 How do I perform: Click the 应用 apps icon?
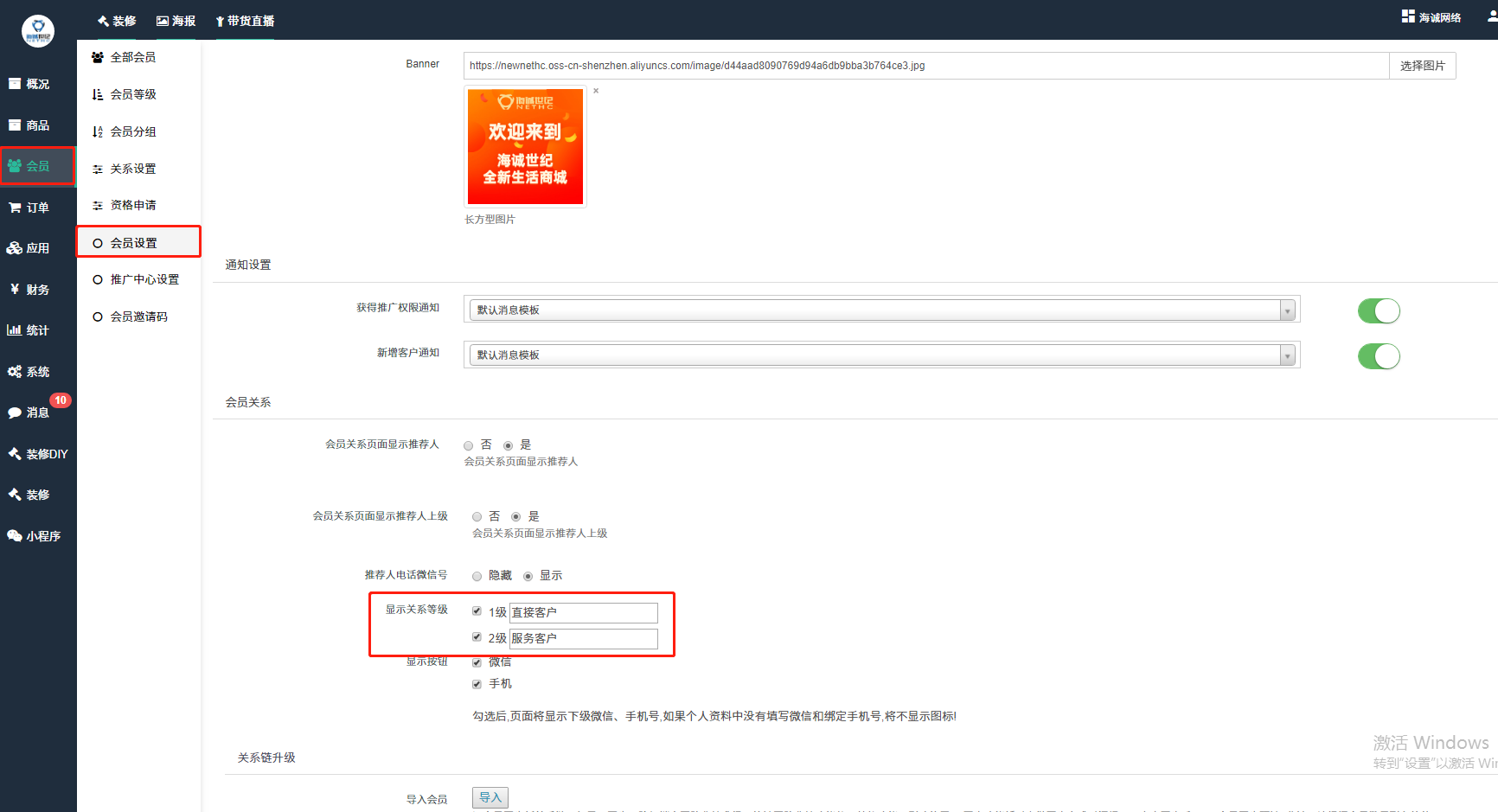point(15,248)
